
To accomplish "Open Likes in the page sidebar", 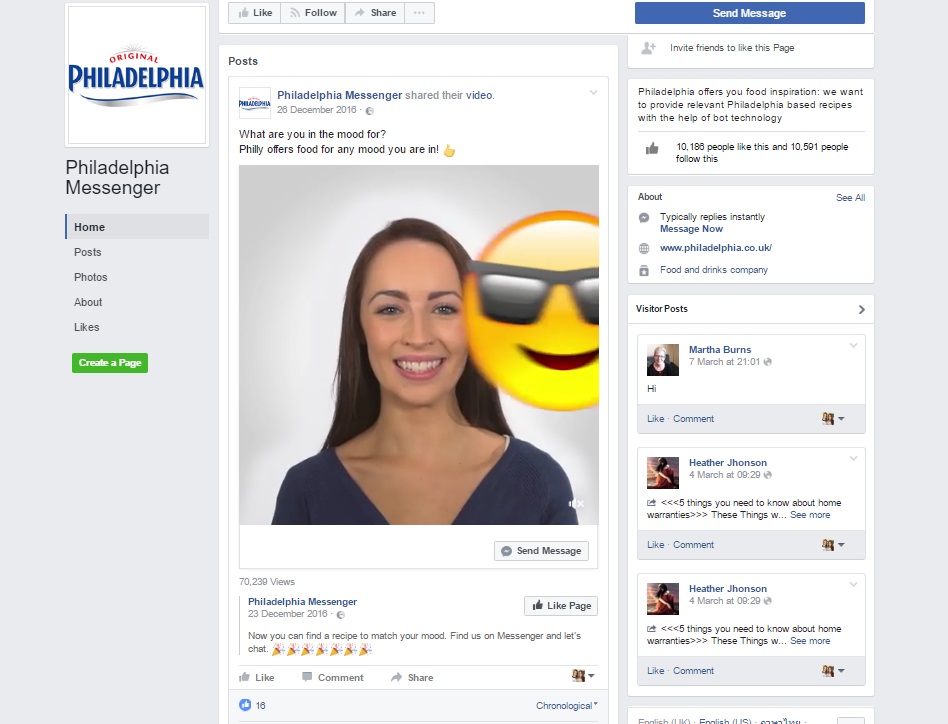I will pos(86,327).
